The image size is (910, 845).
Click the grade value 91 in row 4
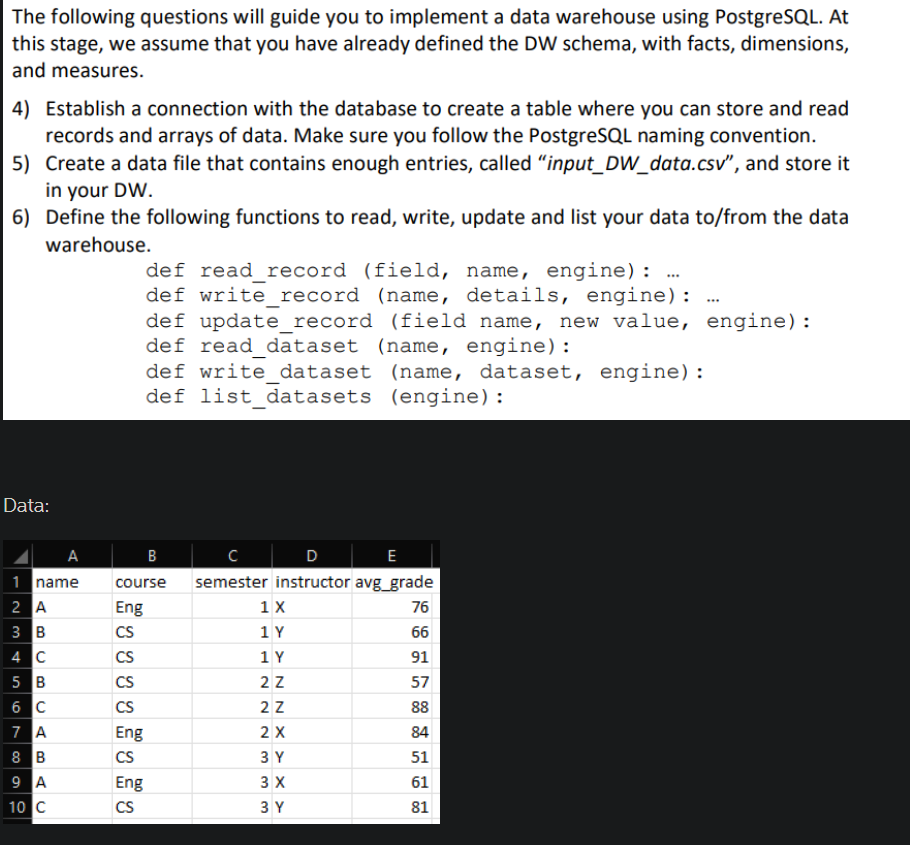click(420, 656)
